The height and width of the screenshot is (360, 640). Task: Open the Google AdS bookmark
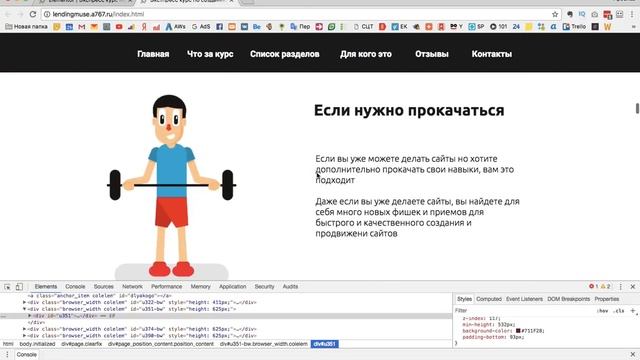pos(201,27)
